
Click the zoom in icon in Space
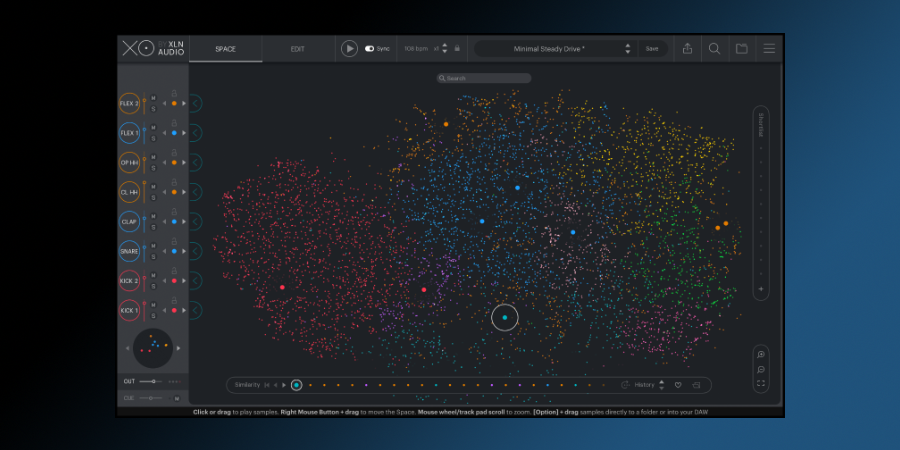click(x=761, y=355)
